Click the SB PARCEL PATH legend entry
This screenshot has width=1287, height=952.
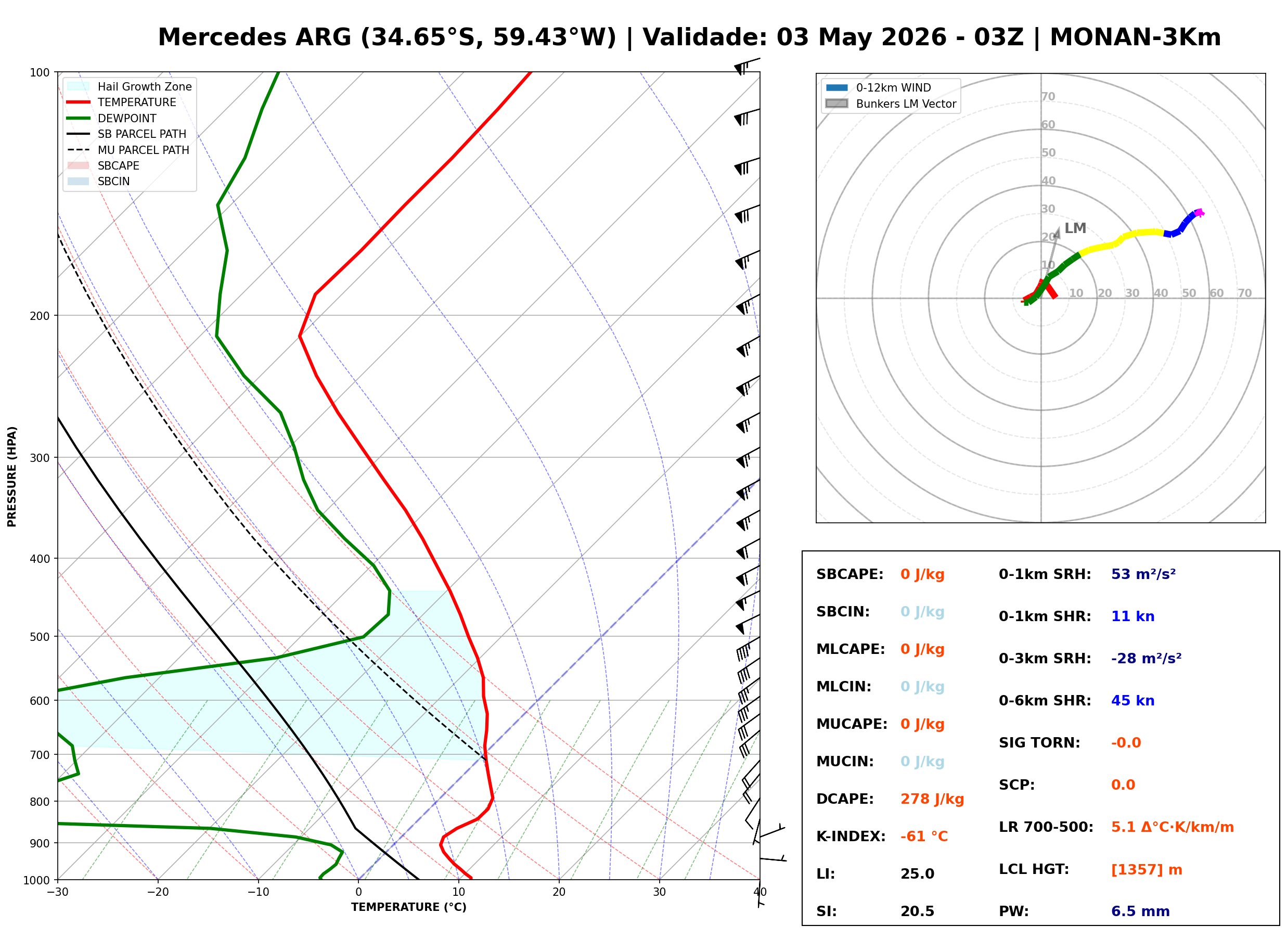tap(127, 134)
